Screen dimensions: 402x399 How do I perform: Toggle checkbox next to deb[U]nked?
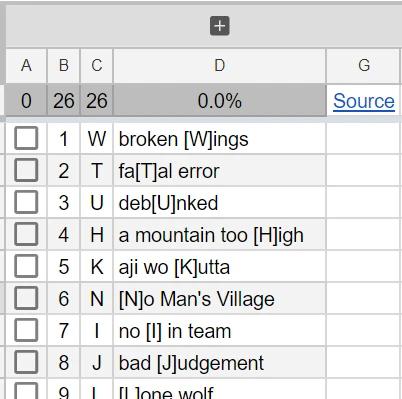(26, 202)
